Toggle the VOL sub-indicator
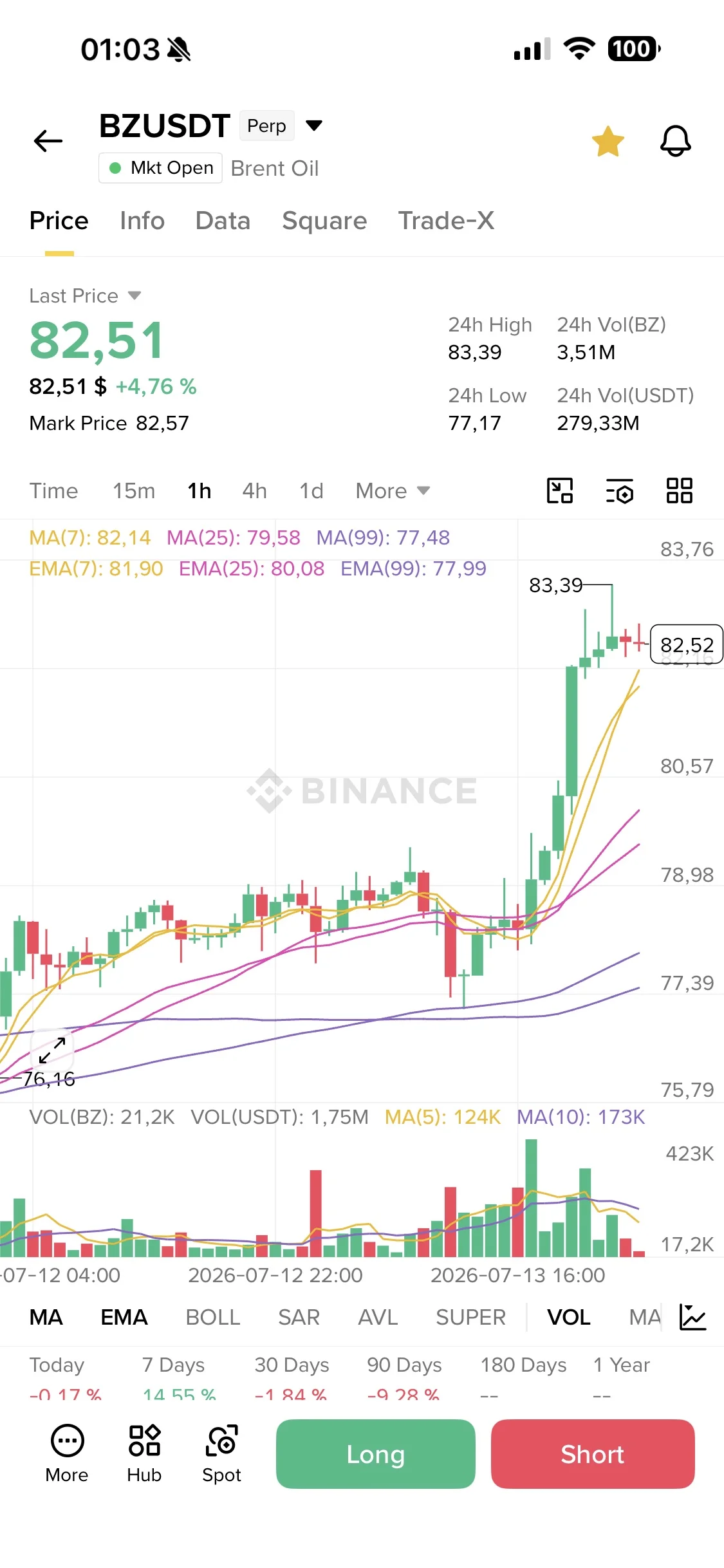The width and height of the screenshot is (724, 1568). [x=569, y=1317]
